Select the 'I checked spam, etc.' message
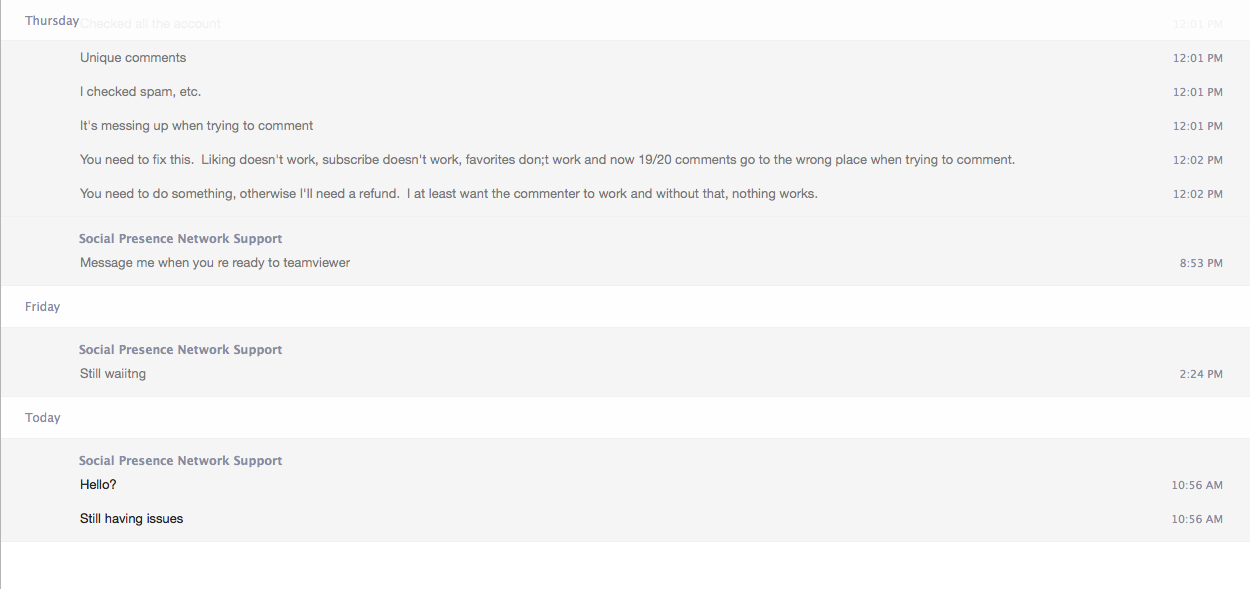Viewport: 1250px width, 589px height. (141, 92)
